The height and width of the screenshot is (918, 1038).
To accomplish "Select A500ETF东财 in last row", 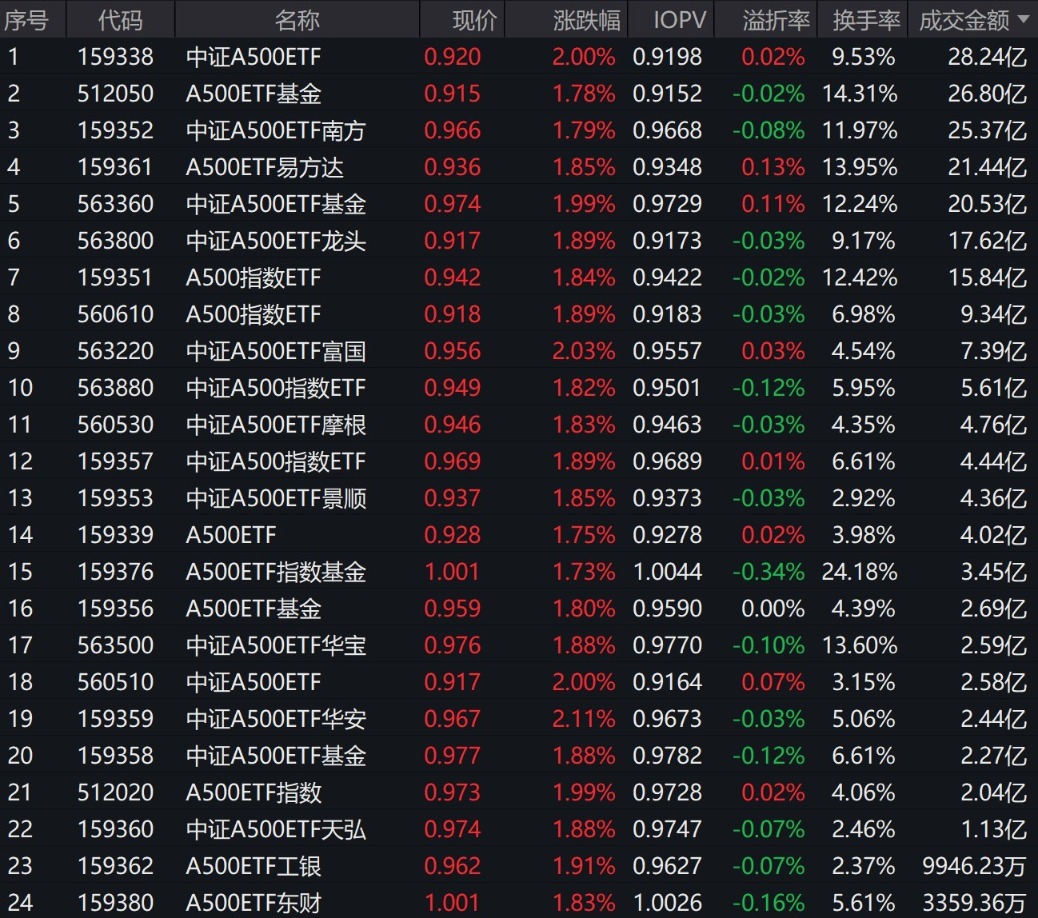I will click(253, 902).
